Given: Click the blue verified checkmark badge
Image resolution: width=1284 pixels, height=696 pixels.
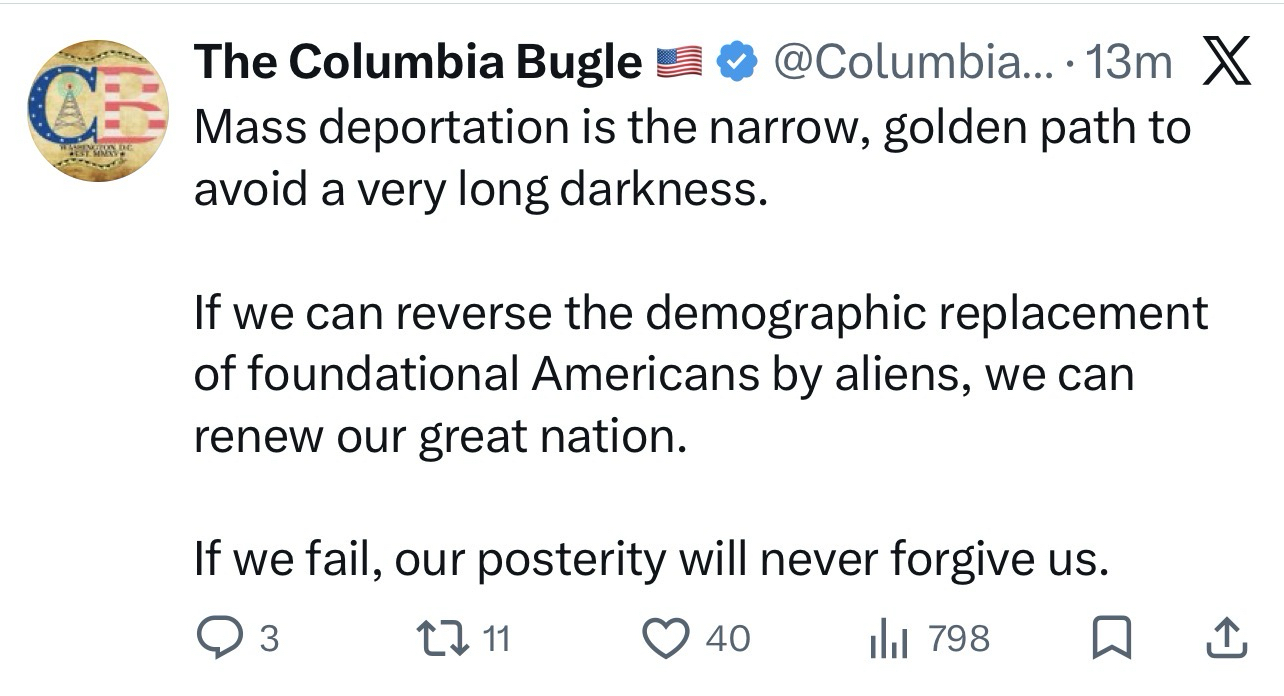Looking at the screenshot, I should point(738,63).
